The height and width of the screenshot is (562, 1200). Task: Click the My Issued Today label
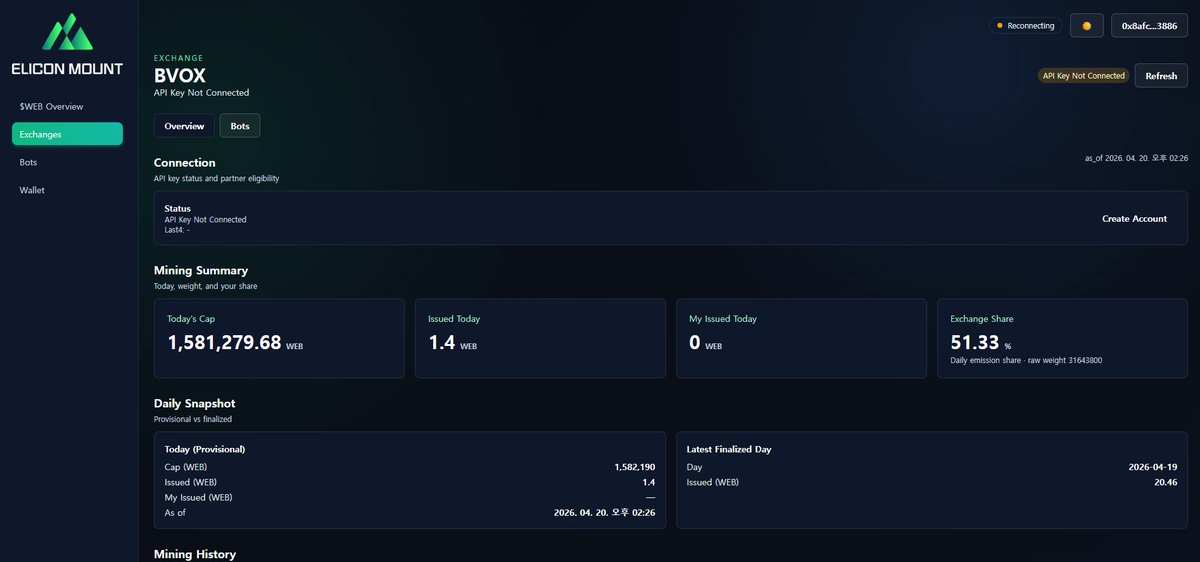[x=723, y=319]
